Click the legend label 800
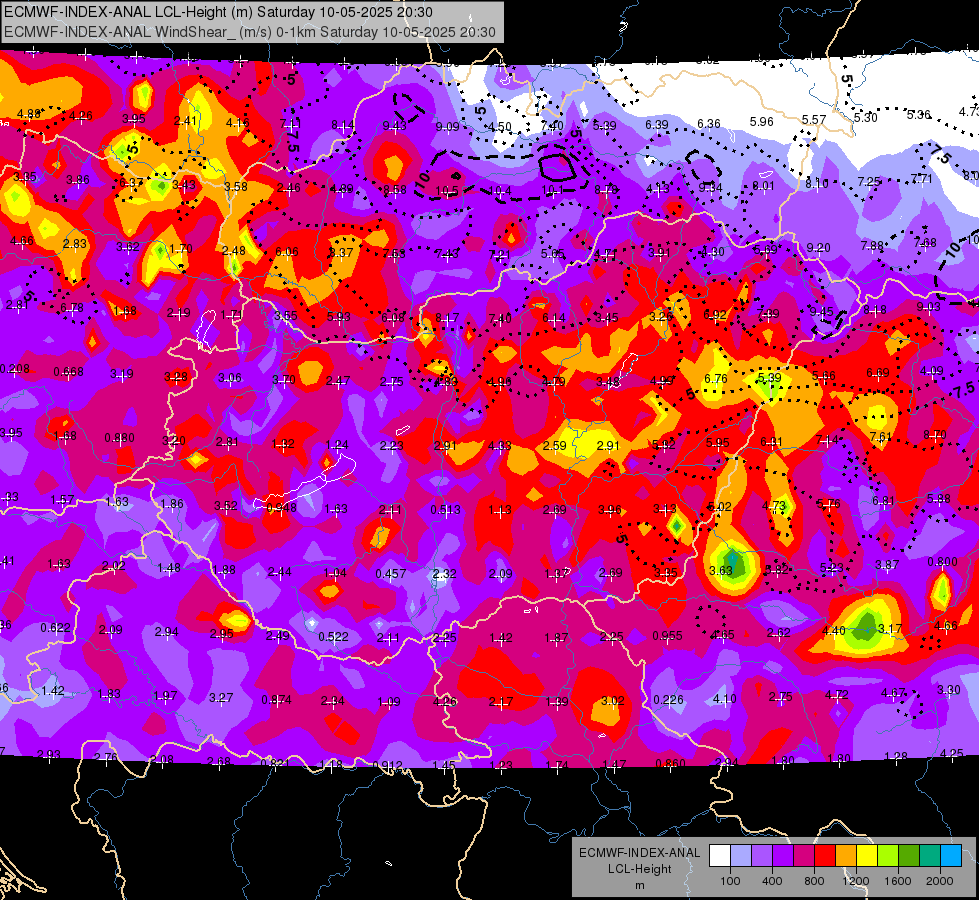Screen dimensions: 979x900 pyautogui.click(x=814, y=881)
